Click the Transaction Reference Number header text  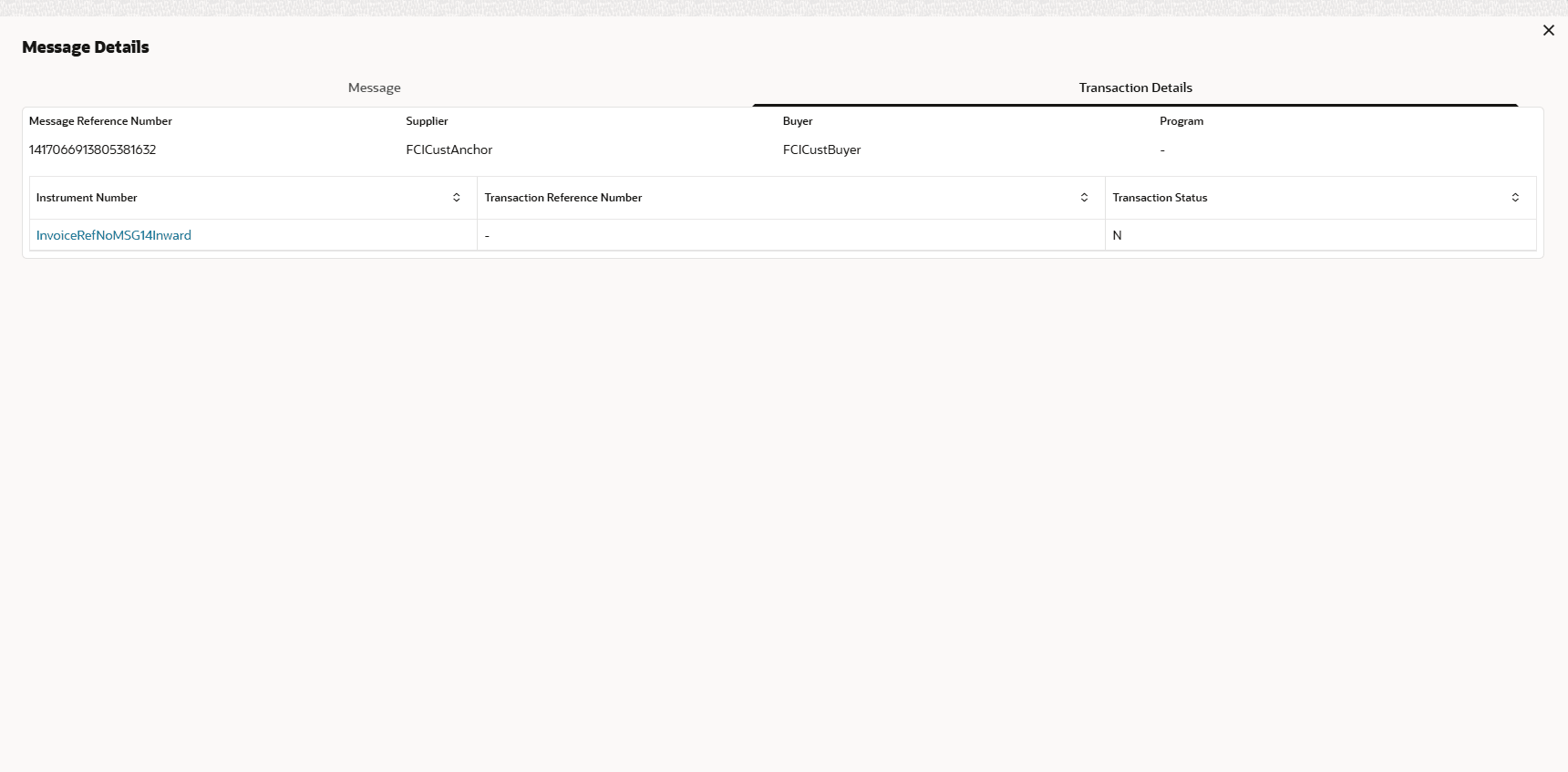click(x=563, y=198)
